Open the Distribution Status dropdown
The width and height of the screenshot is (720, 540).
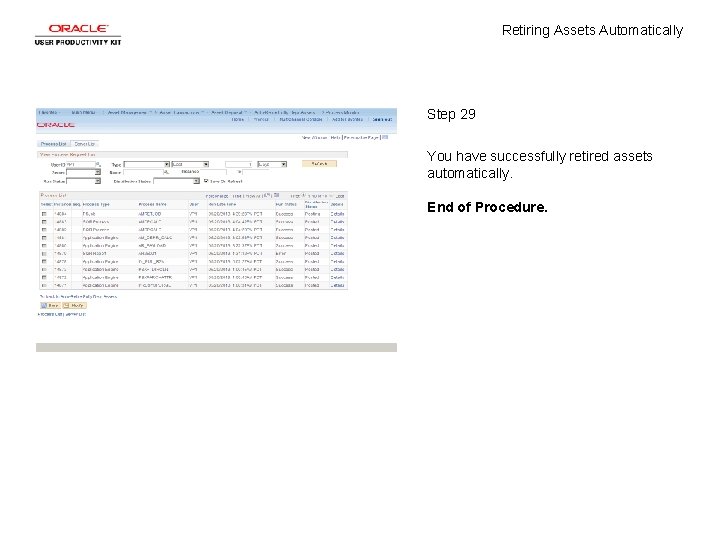(x=176, y=181)
